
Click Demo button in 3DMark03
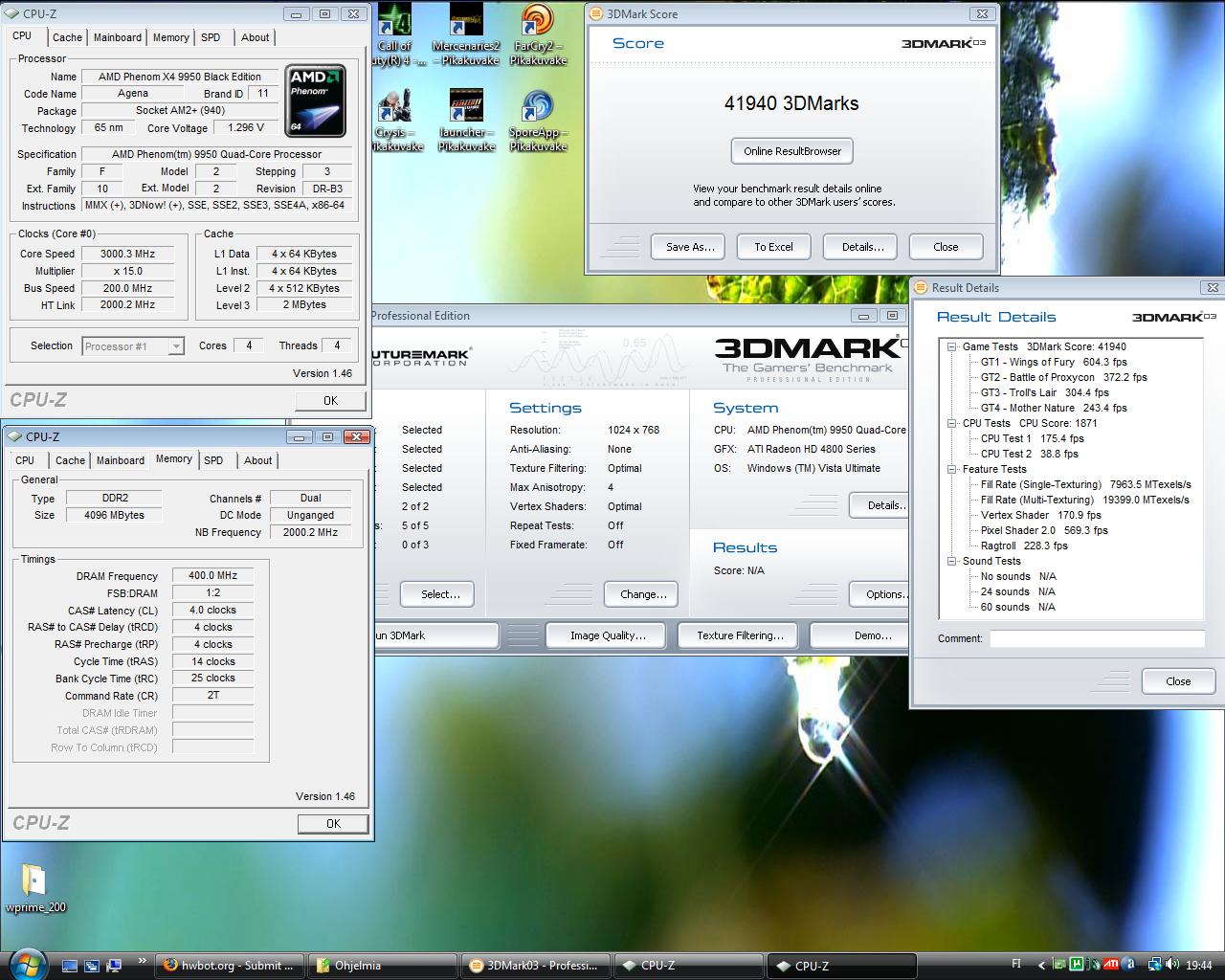861,635
